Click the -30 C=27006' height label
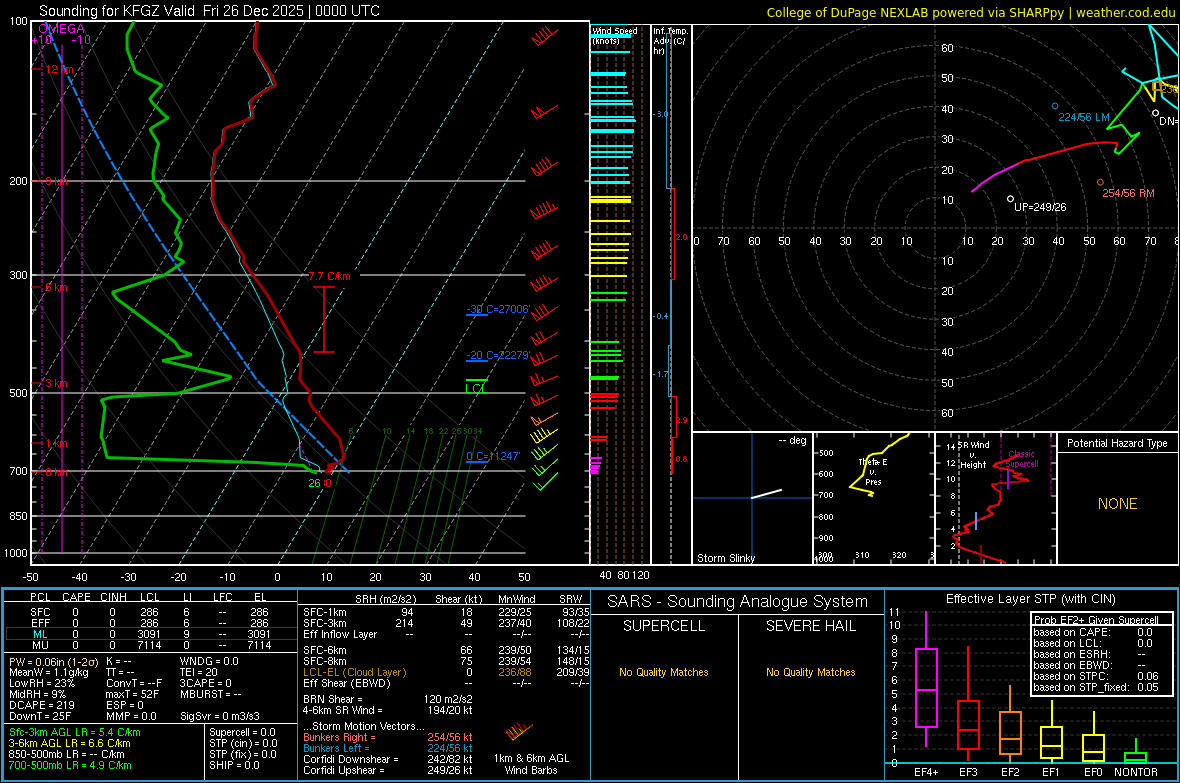 pyautogui.click(x=498, y=309)
